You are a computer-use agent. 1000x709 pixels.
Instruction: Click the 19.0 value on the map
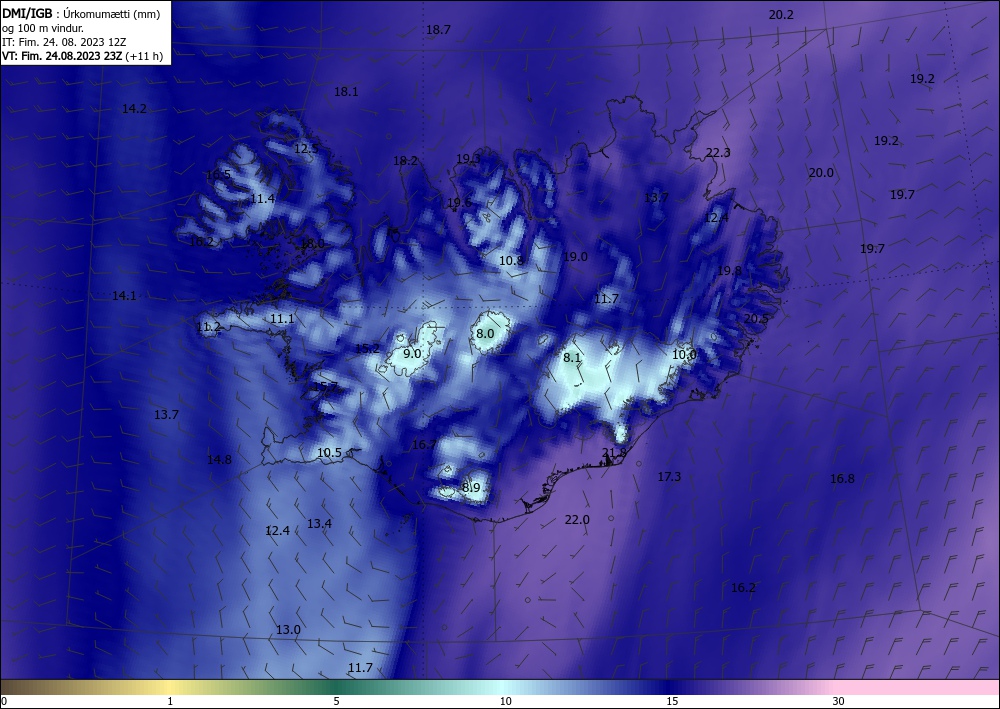pos(575,256)
